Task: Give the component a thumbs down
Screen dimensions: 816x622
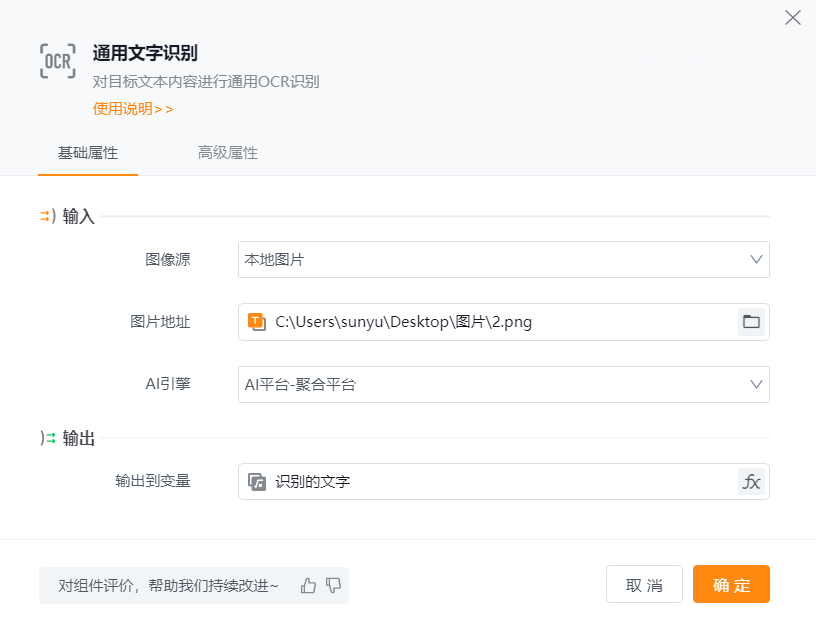Action: point(334,585)
